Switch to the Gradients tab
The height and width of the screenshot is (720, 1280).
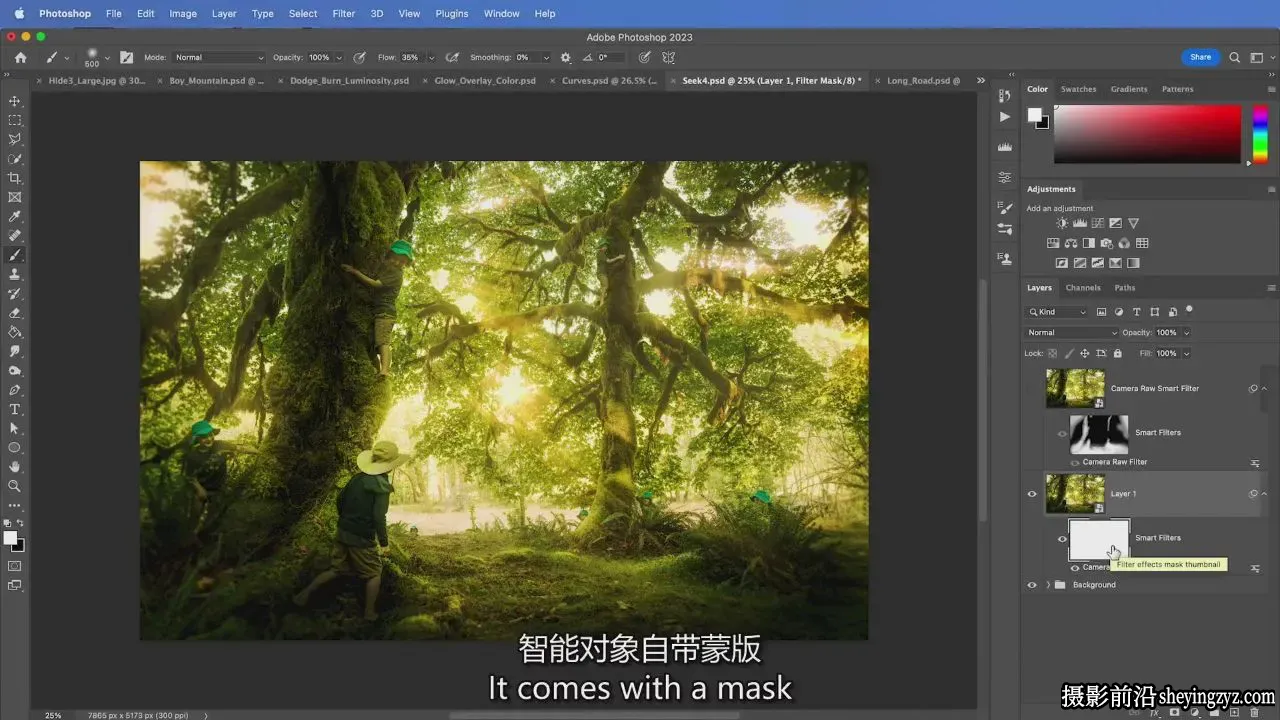click(1129, 89)
